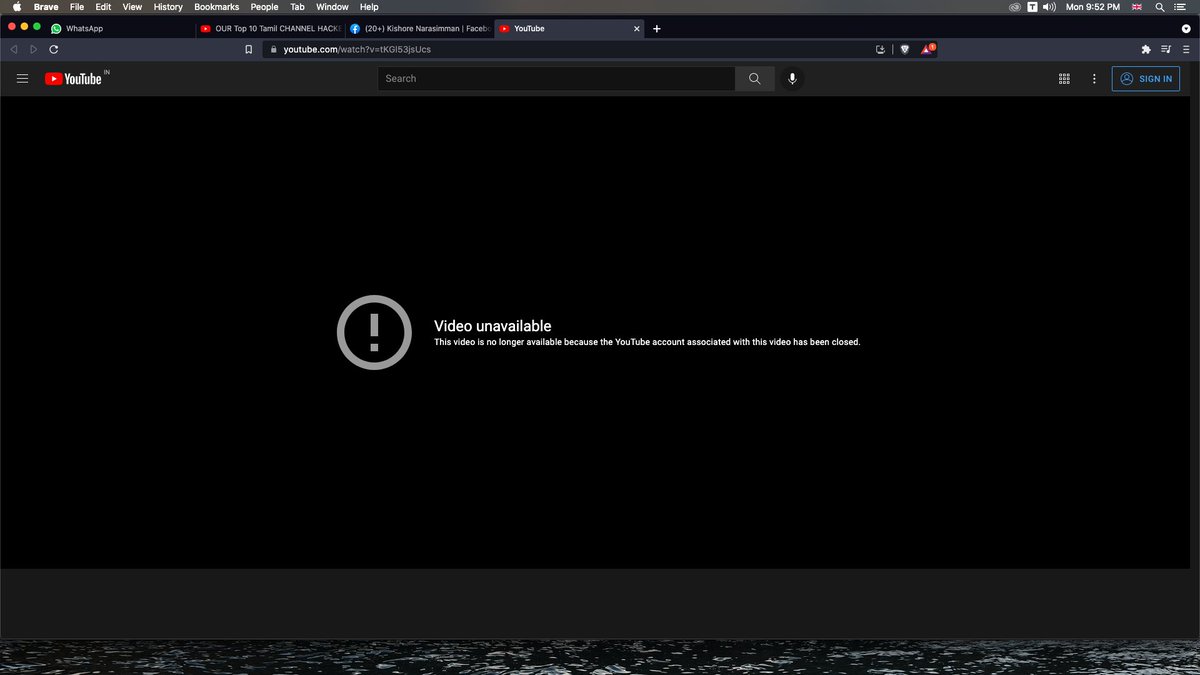This screenshot has width=1200, height=675.
Task: Reload the page
Action: [53, 49]
